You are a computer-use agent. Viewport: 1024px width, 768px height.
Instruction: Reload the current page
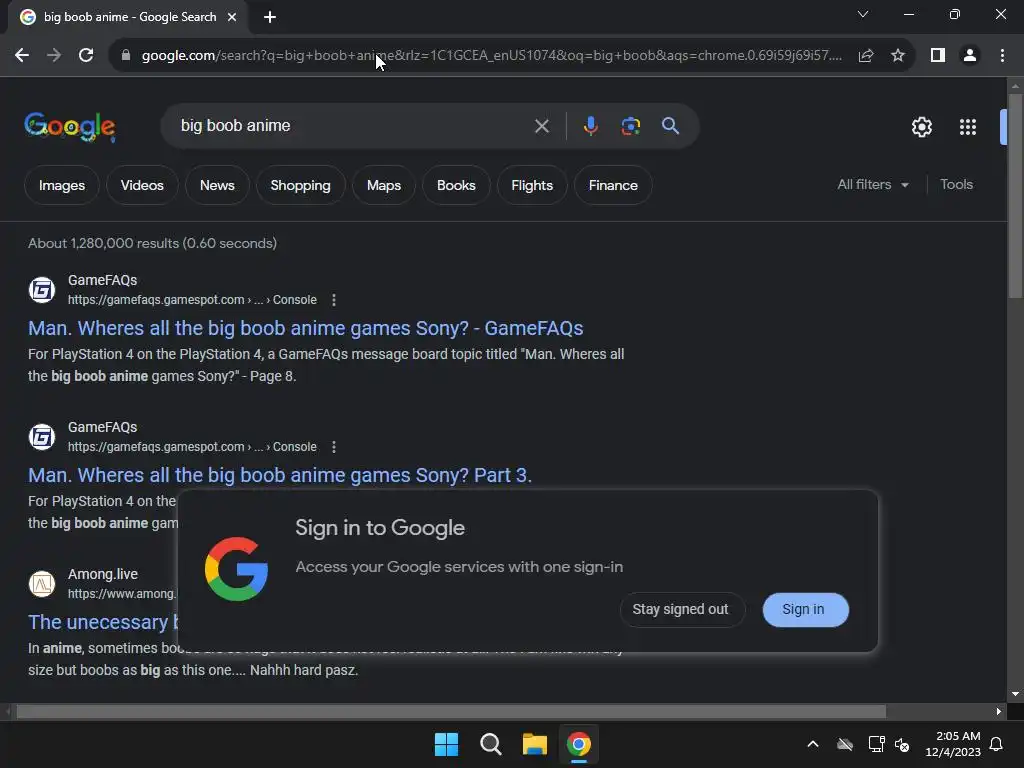(x=86, y=56)
